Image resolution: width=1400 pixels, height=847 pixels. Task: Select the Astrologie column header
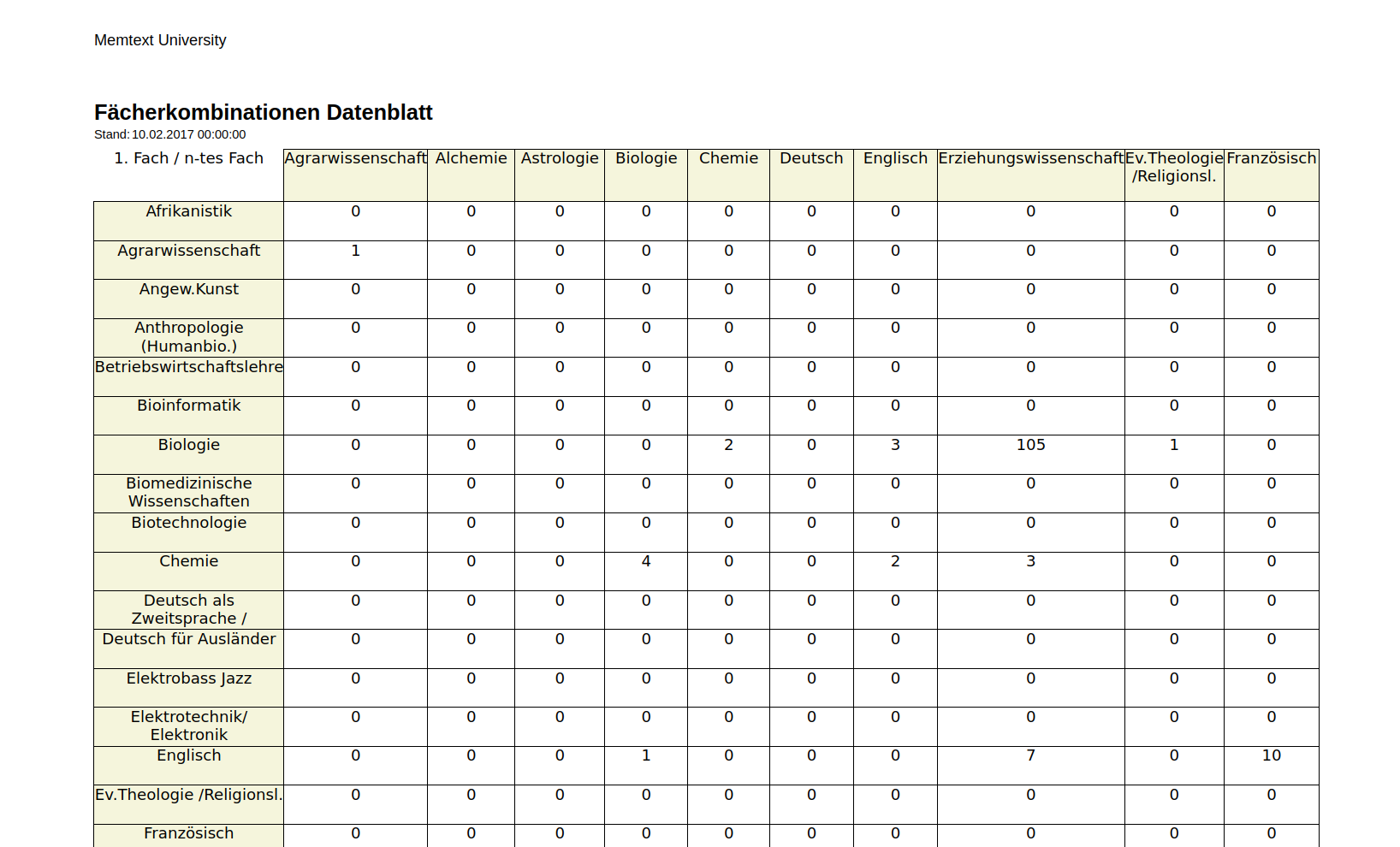[560, 158]
